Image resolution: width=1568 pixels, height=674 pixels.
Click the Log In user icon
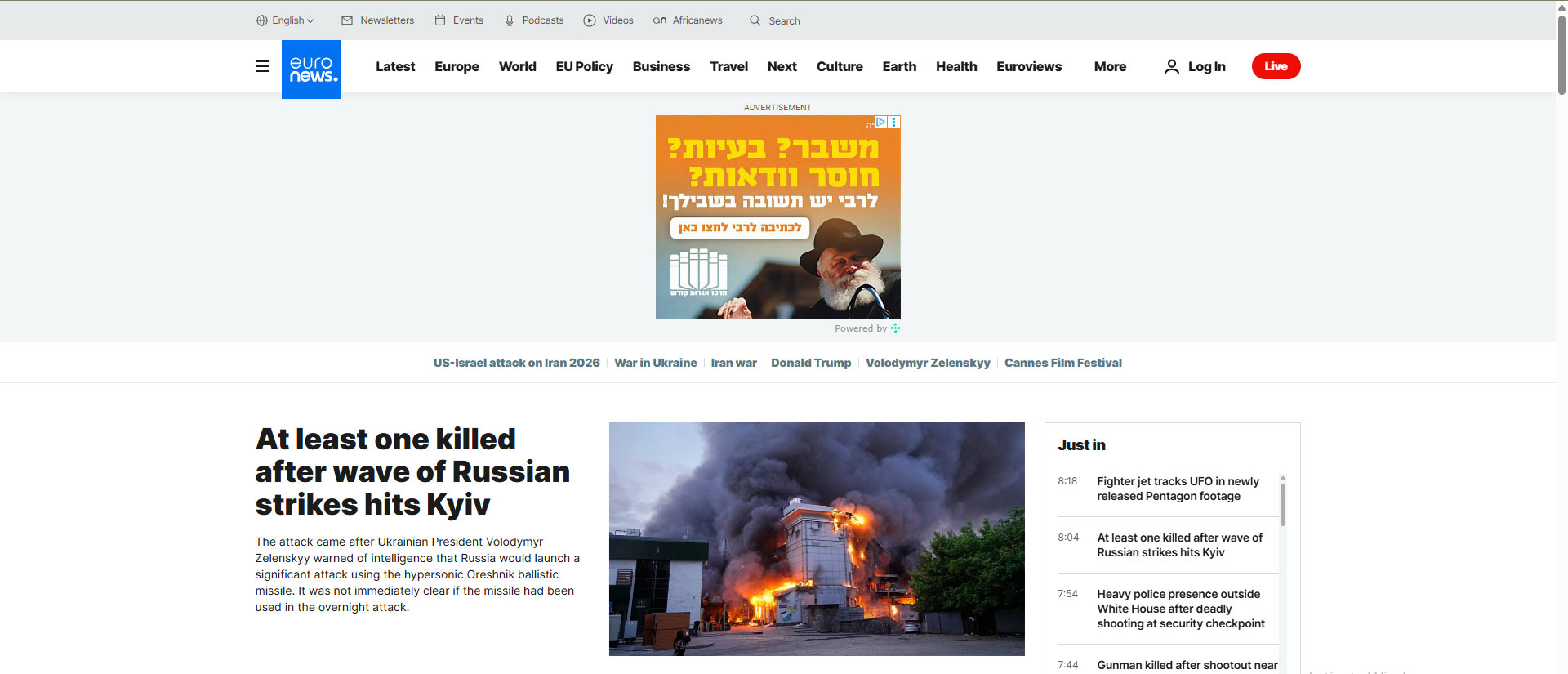coord(1172,66)
